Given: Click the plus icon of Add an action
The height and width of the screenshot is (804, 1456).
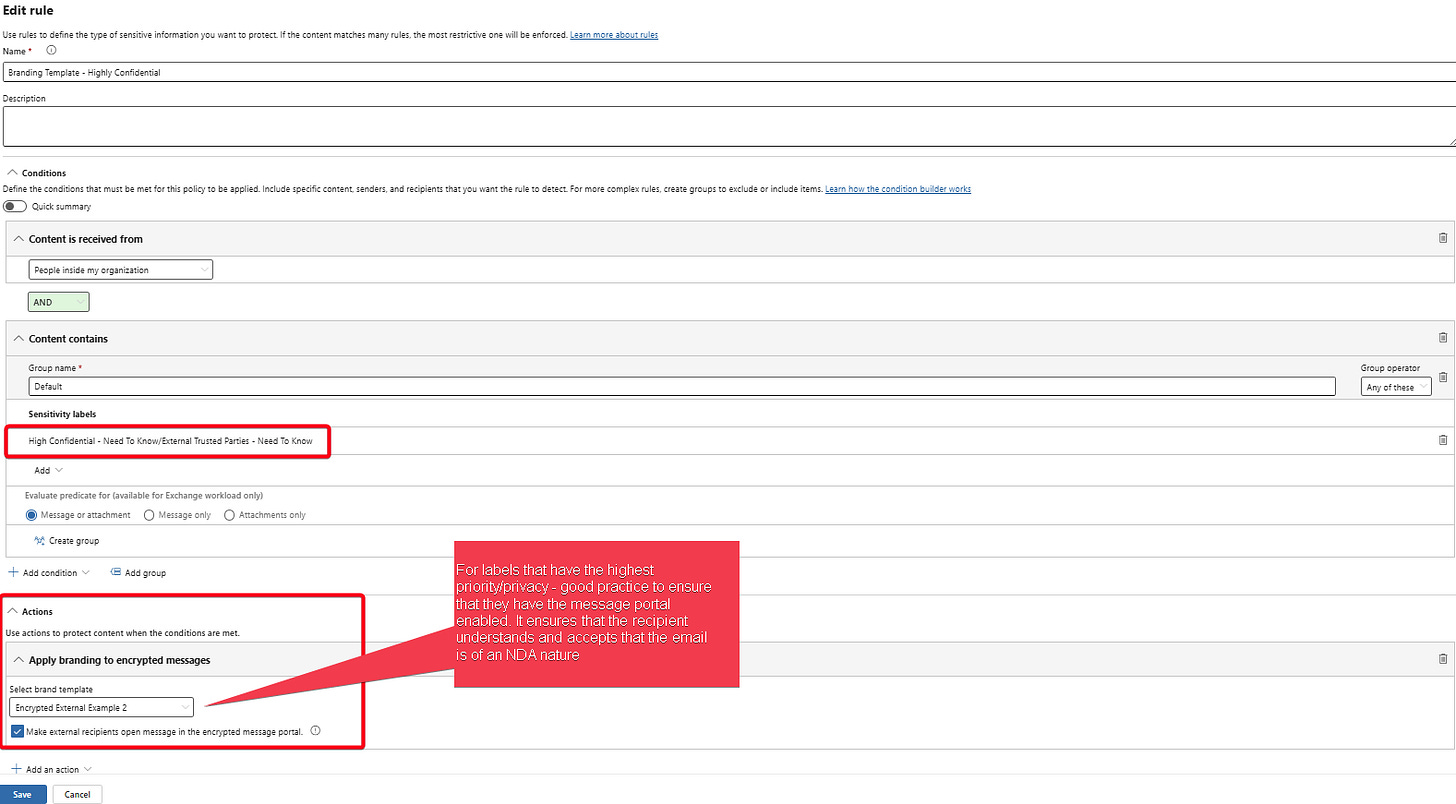Looking at the screenshot, I should [16, 770].
